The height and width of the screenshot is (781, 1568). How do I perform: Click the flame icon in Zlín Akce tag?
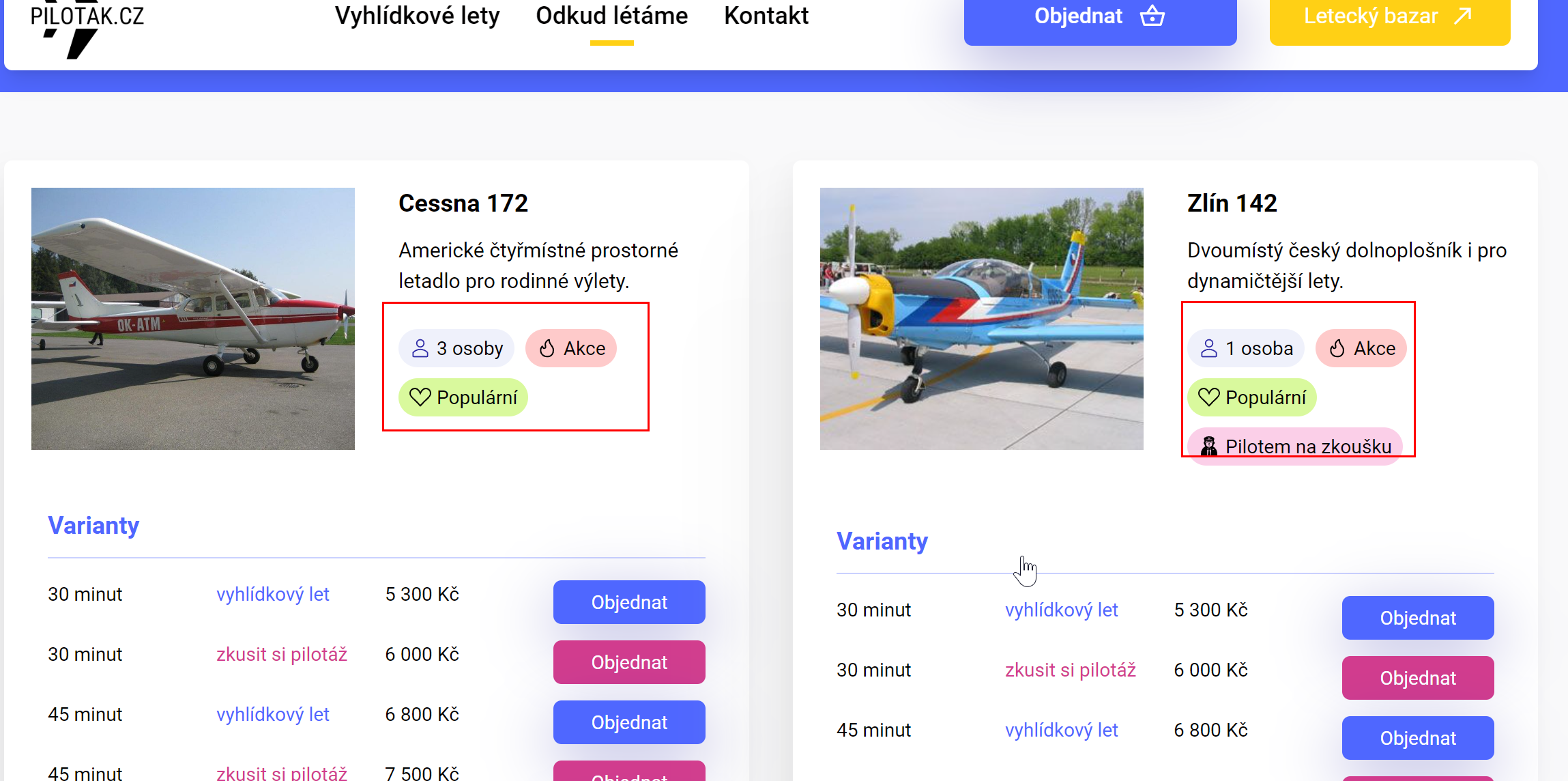point(1337,348)
